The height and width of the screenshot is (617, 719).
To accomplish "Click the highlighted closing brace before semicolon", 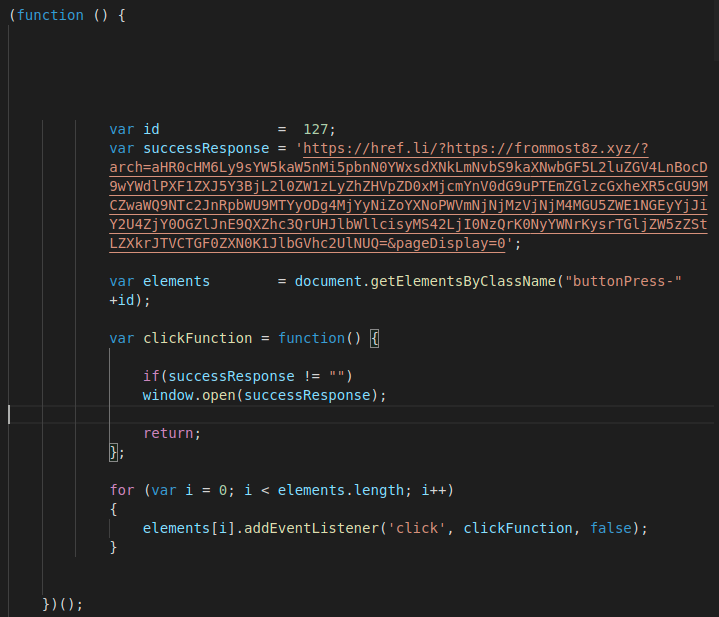I will [x=114, y=452].
